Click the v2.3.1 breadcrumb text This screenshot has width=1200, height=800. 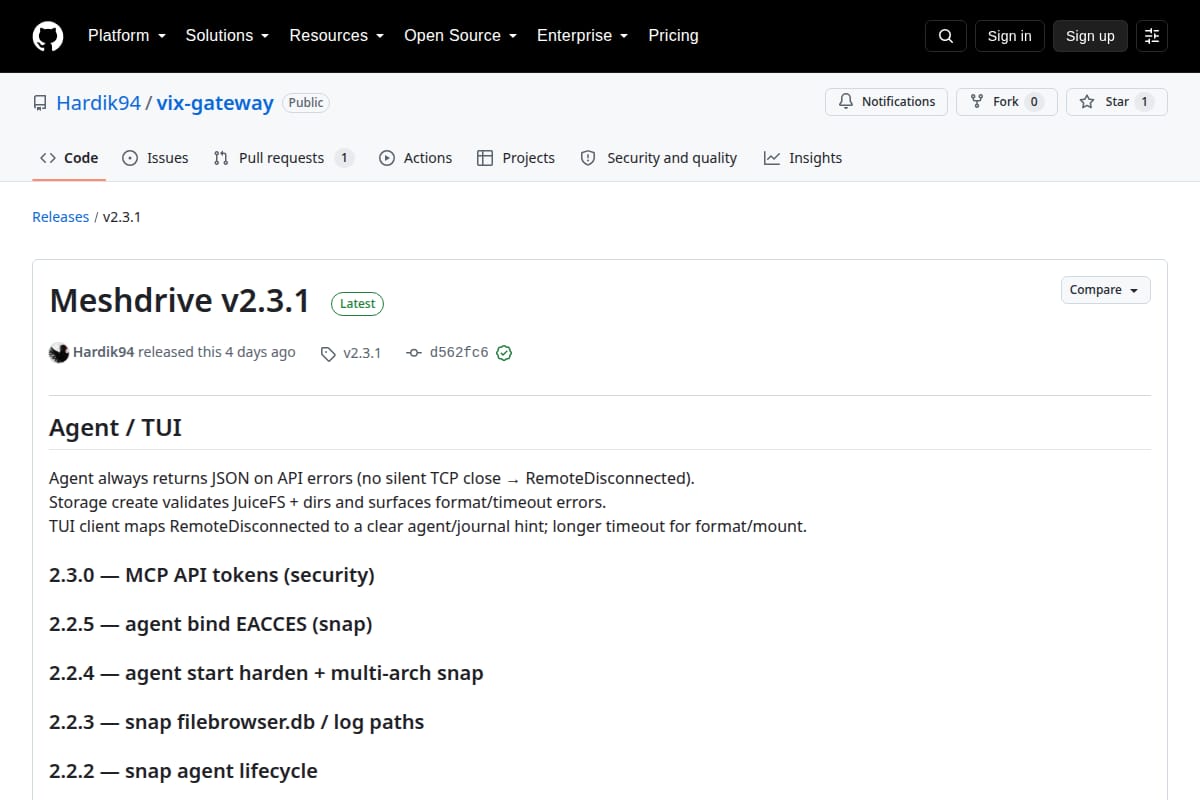[122, 217]
